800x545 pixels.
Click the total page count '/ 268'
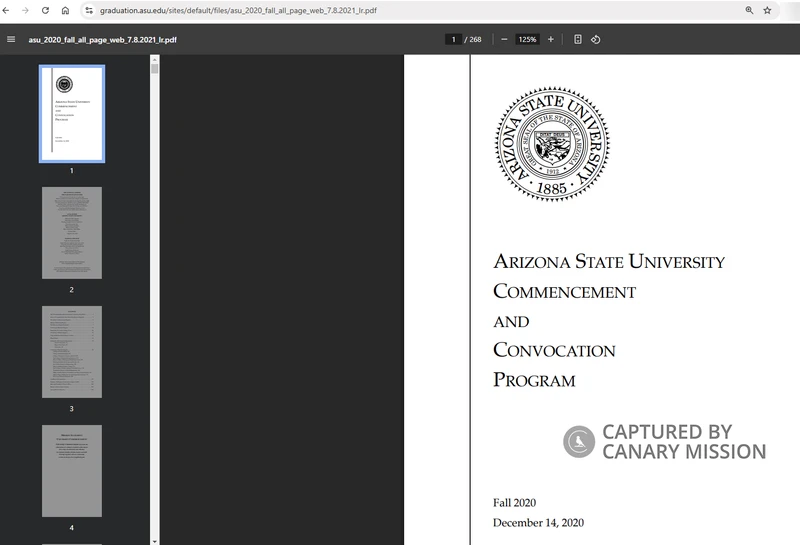click(473, 39)
